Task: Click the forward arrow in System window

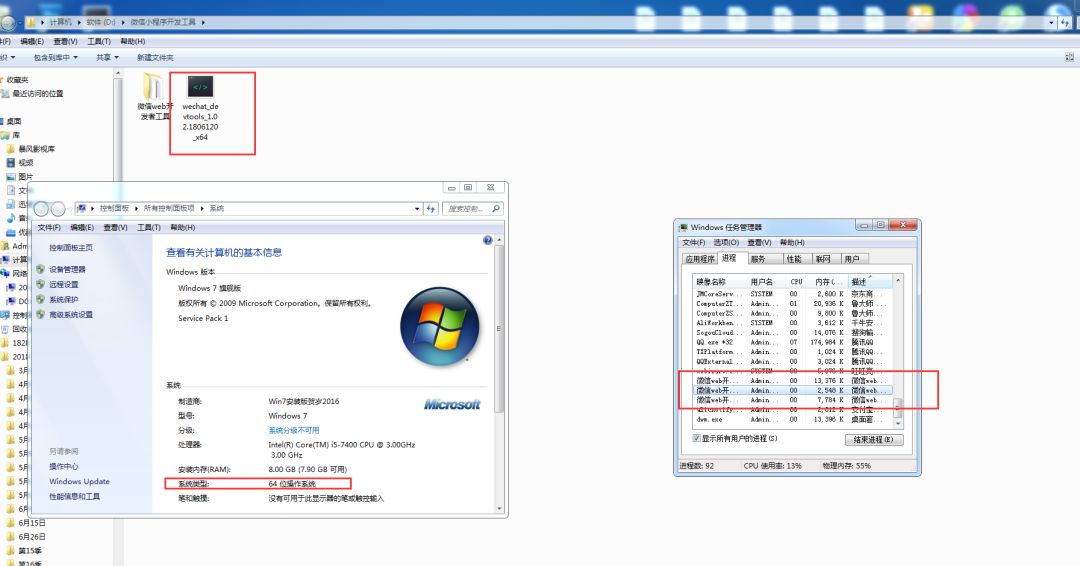Action: point(58,209)
